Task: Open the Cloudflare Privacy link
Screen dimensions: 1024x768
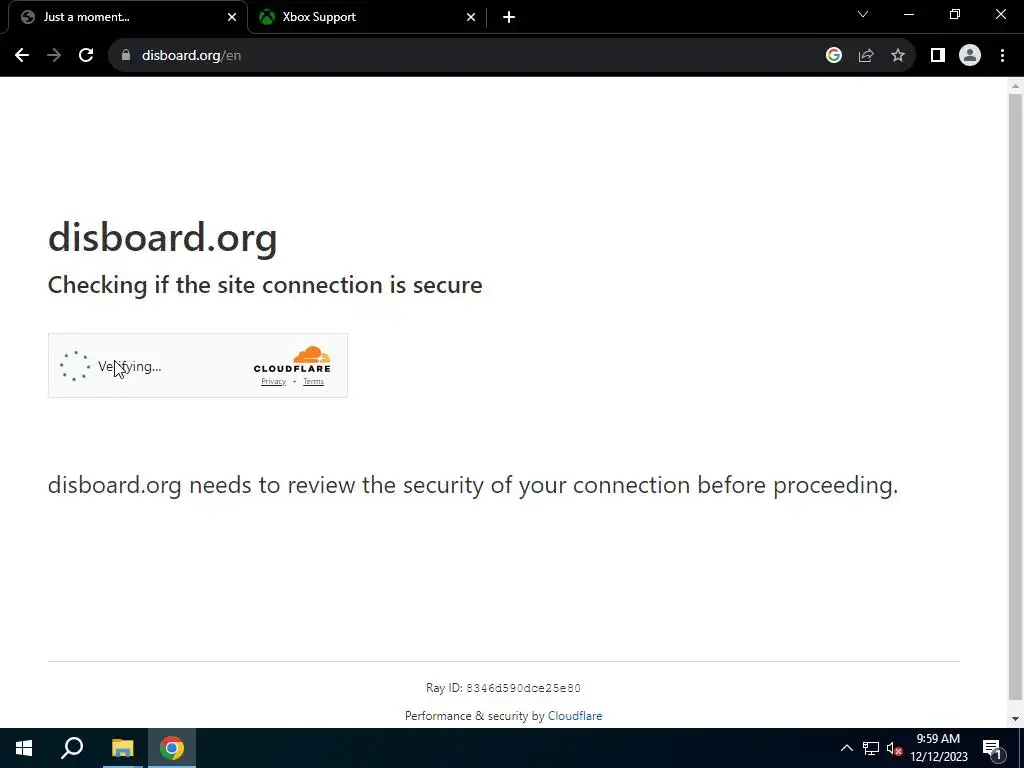Action: [x=274, y=381]
